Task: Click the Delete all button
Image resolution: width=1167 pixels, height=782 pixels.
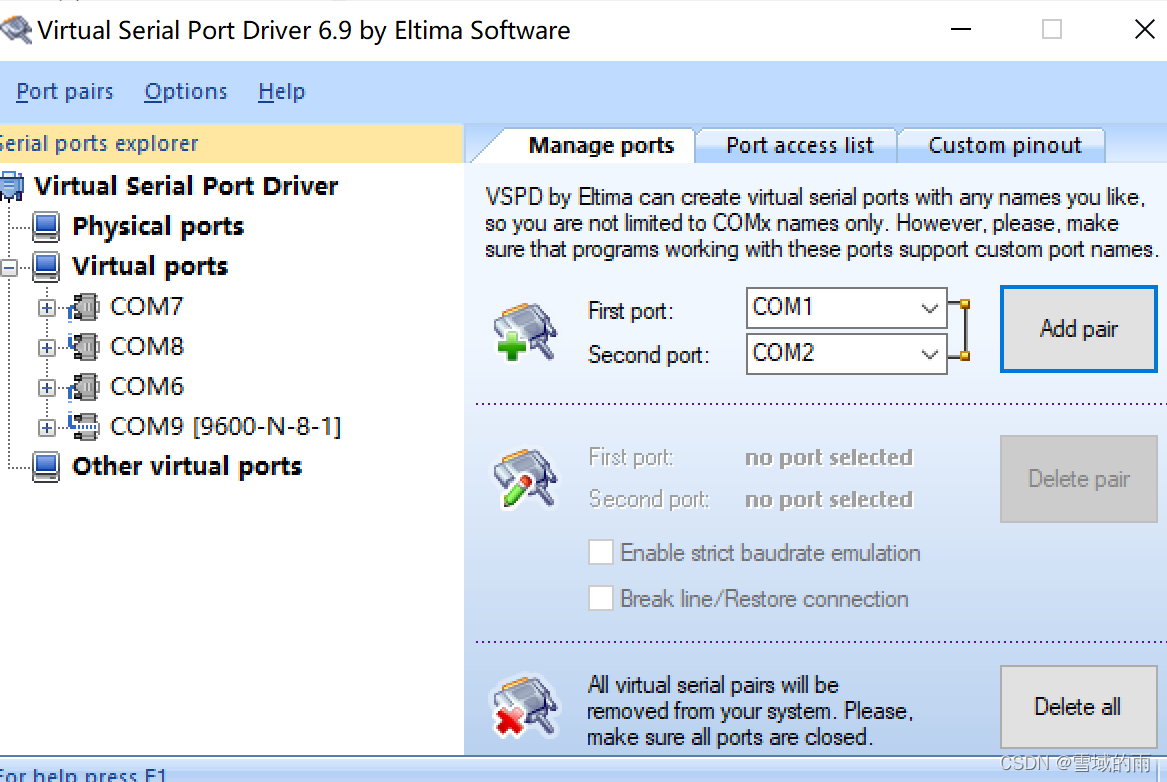Action: click(x=1078, y=706)
